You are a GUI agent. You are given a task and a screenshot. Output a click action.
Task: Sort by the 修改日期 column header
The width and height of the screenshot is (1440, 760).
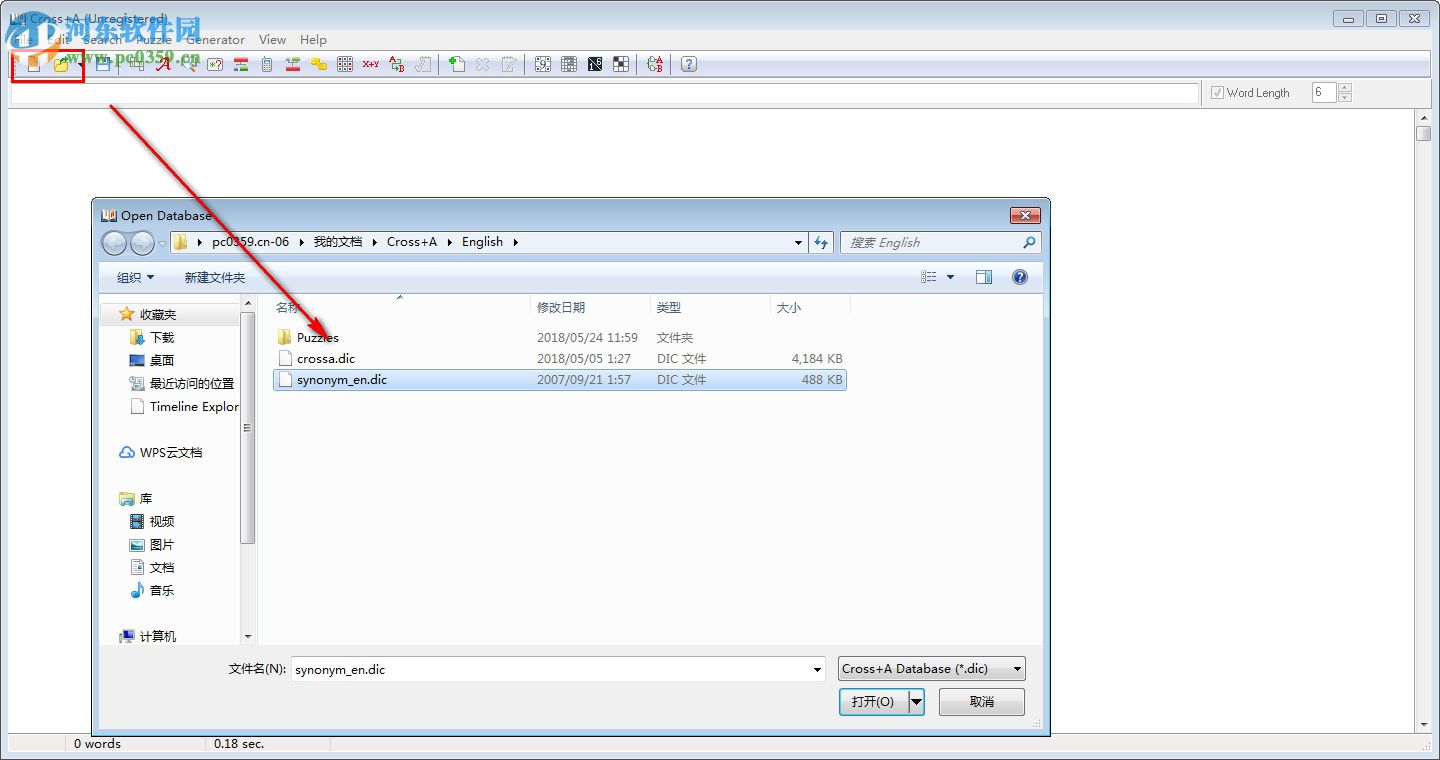pos(590,307)
